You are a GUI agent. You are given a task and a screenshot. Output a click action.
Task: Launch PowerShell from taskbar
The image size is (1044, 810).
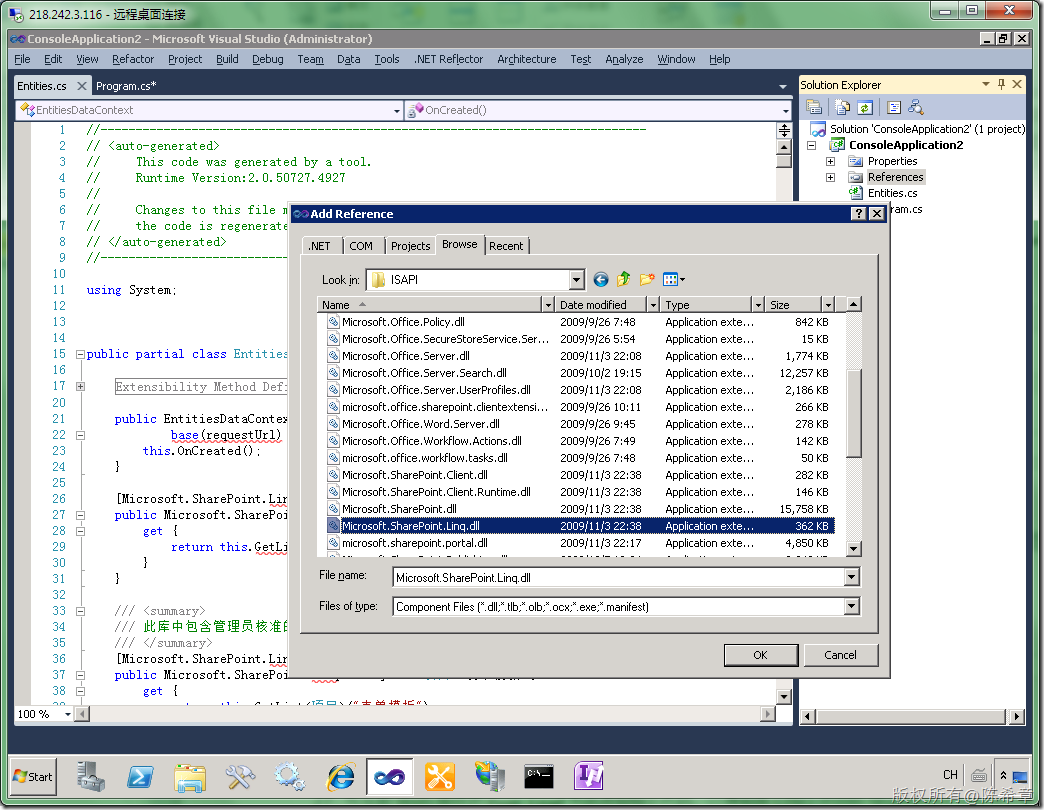point(140,776)
